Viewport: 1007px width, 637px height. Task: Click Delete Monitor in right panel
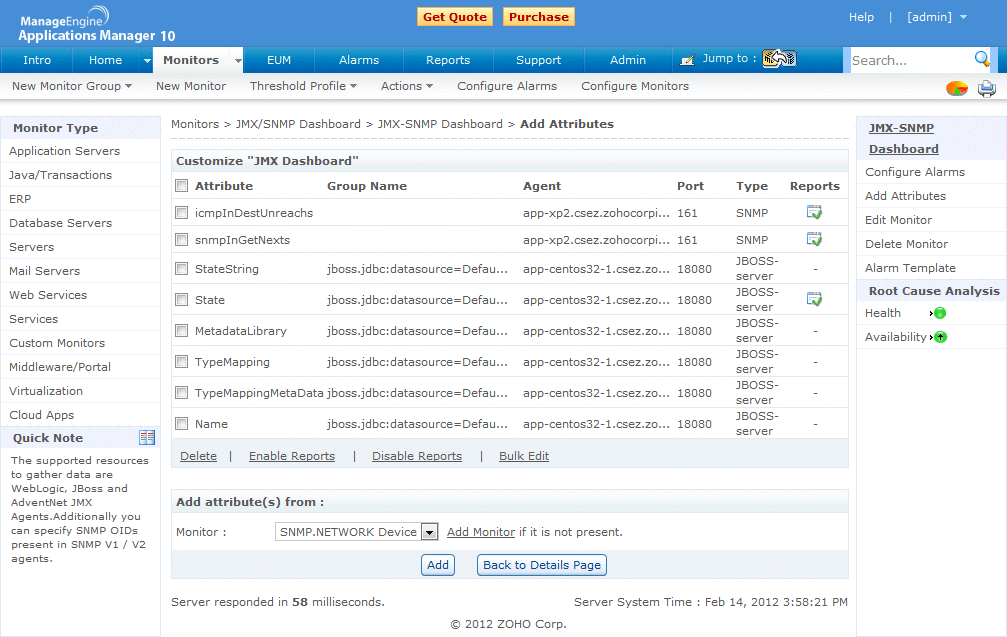coord(906,244)
